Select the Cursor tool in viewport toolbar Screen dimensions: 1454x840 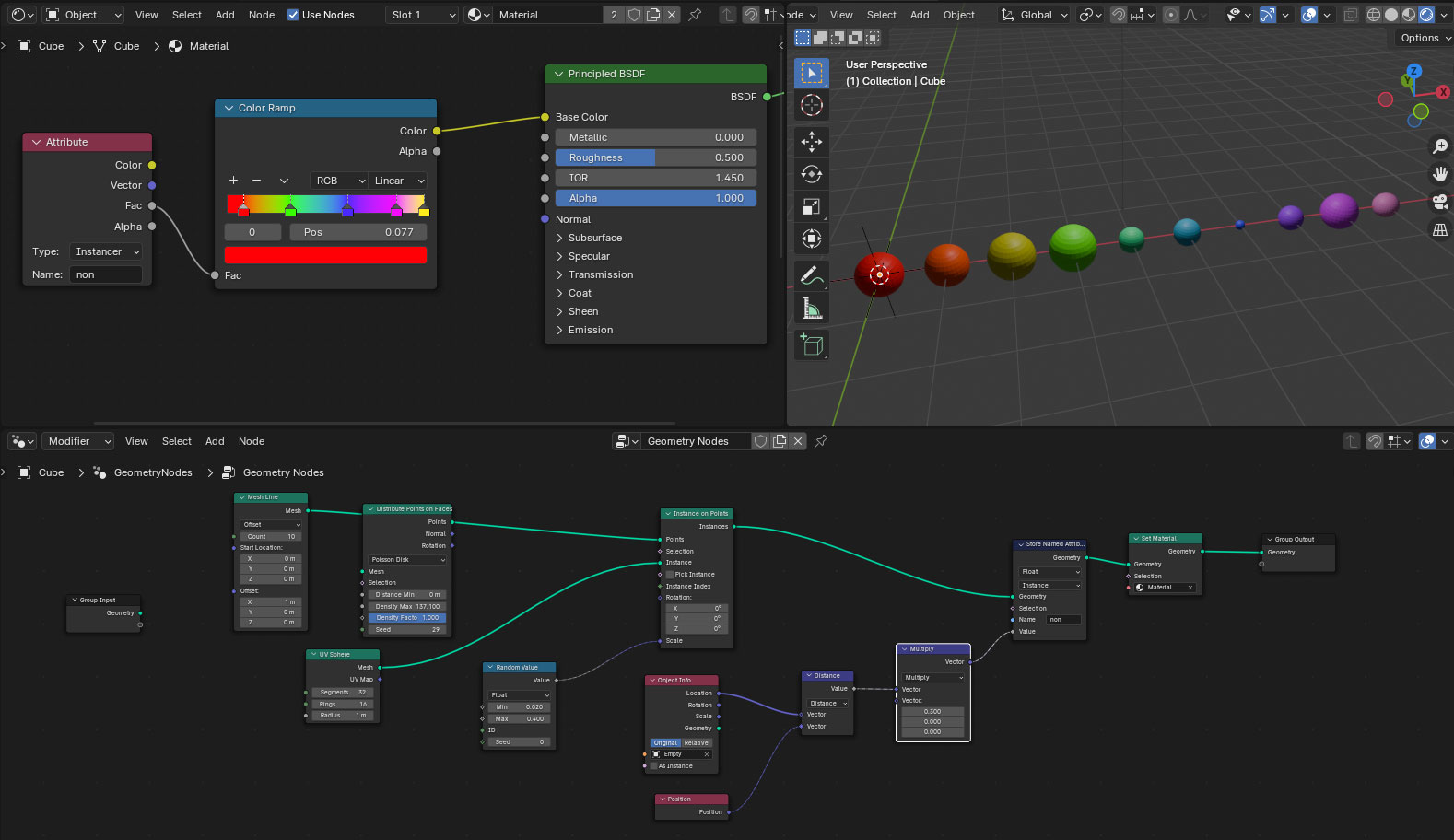811,106
